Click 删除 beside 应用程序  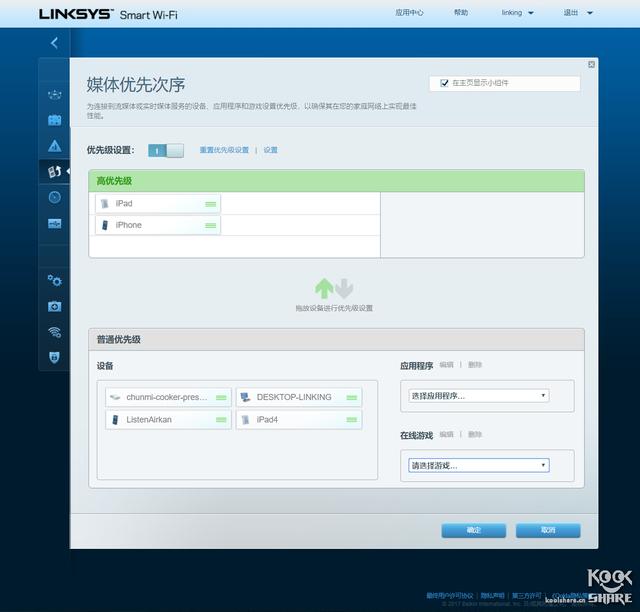coord(475,365)
